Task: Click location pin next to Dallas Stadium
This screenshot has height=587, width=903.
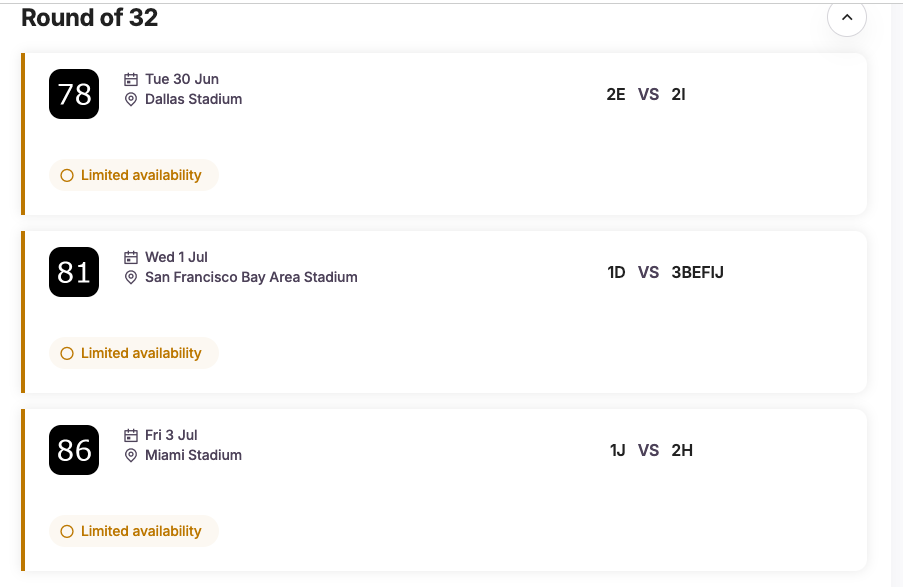Action: click(131, 99)
